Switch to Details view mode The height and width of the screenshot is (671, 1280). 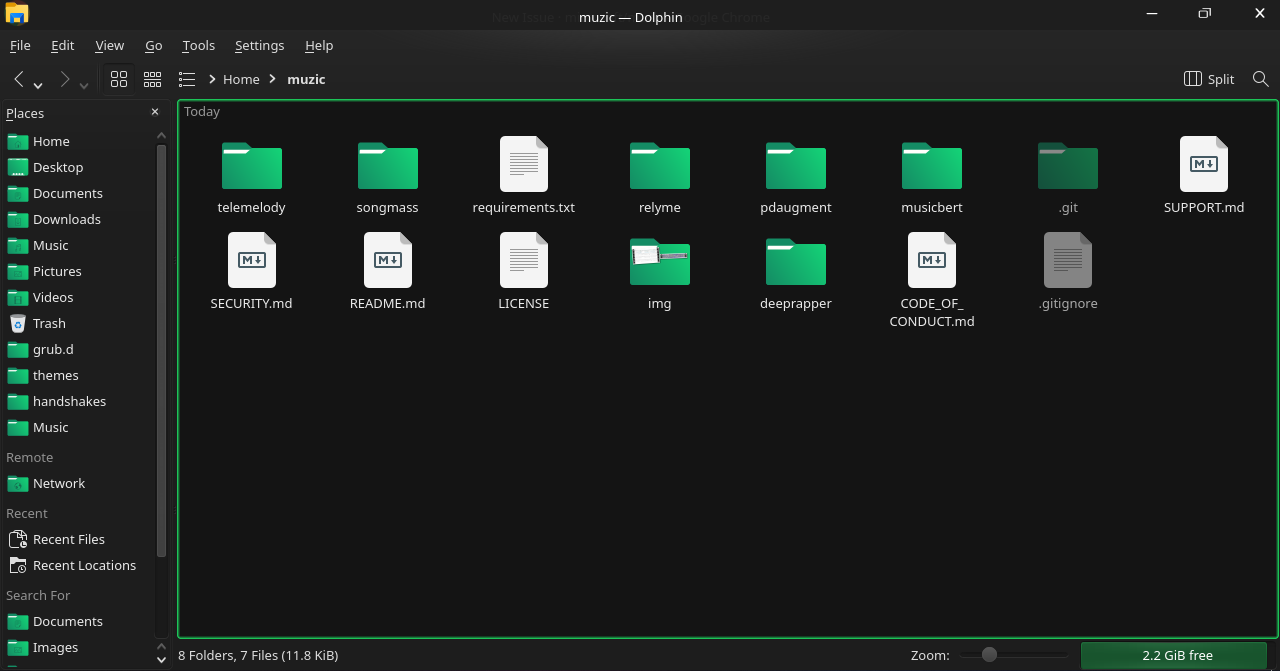[x=187, y=79]
